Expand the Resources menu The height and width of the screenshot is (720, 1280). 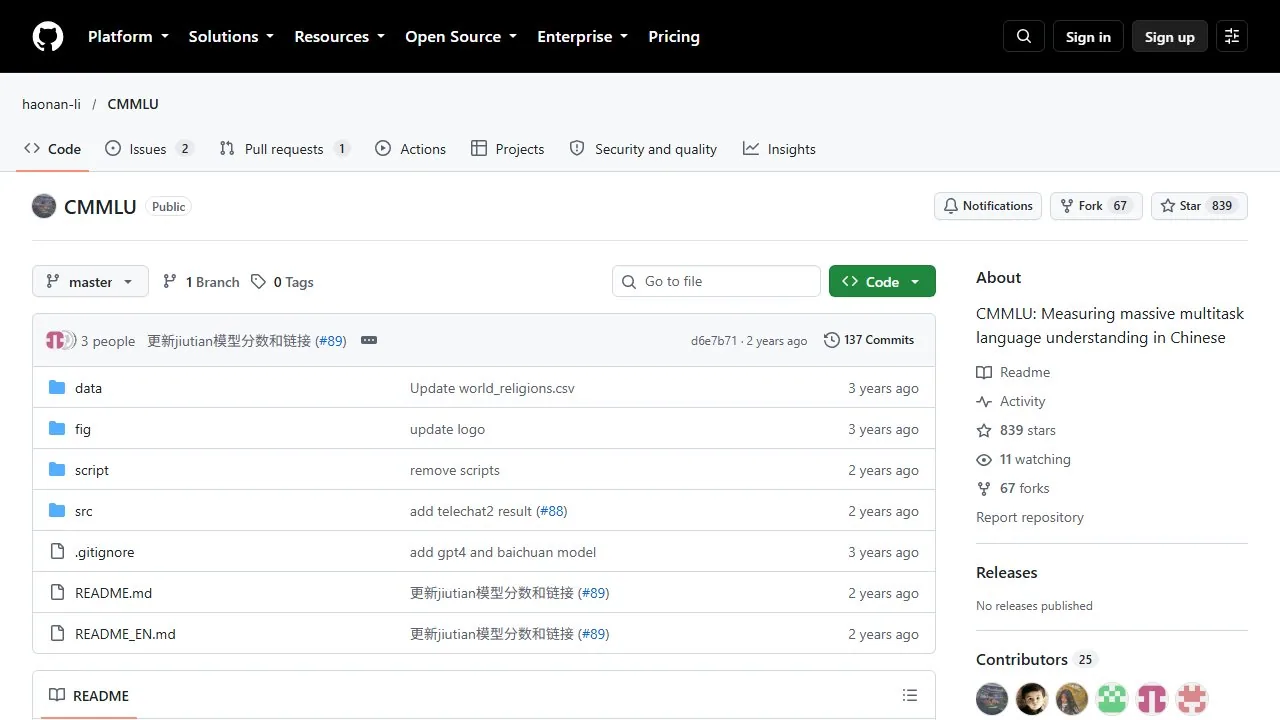coord(339,37)
